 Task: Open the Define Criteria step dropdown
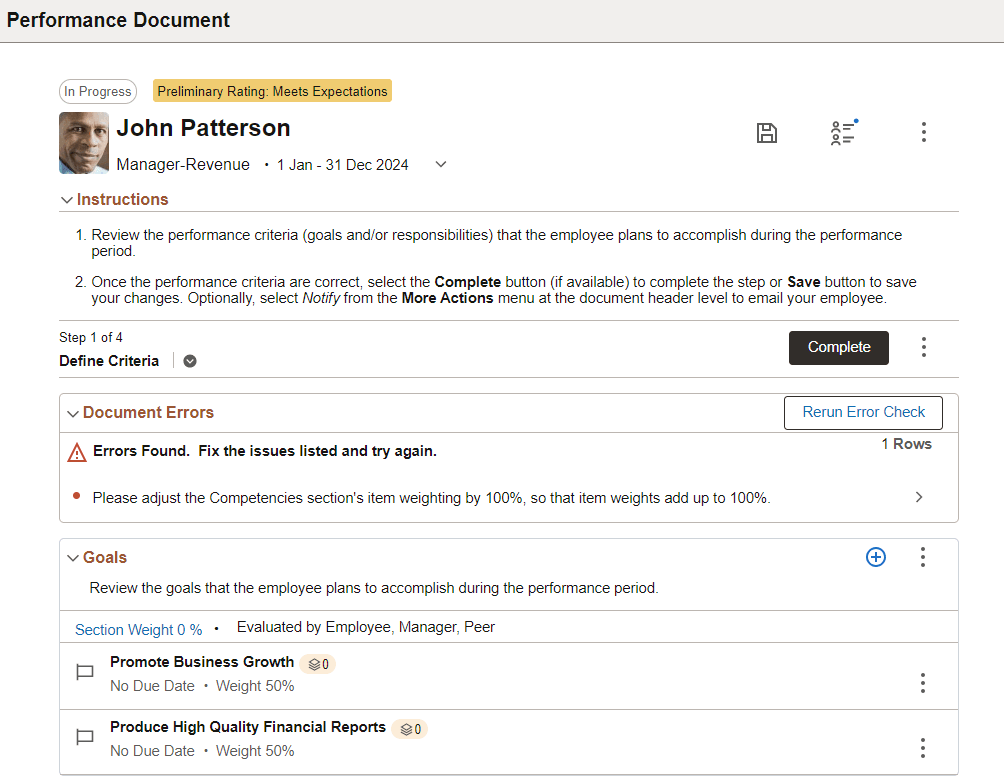click(189, 360)
